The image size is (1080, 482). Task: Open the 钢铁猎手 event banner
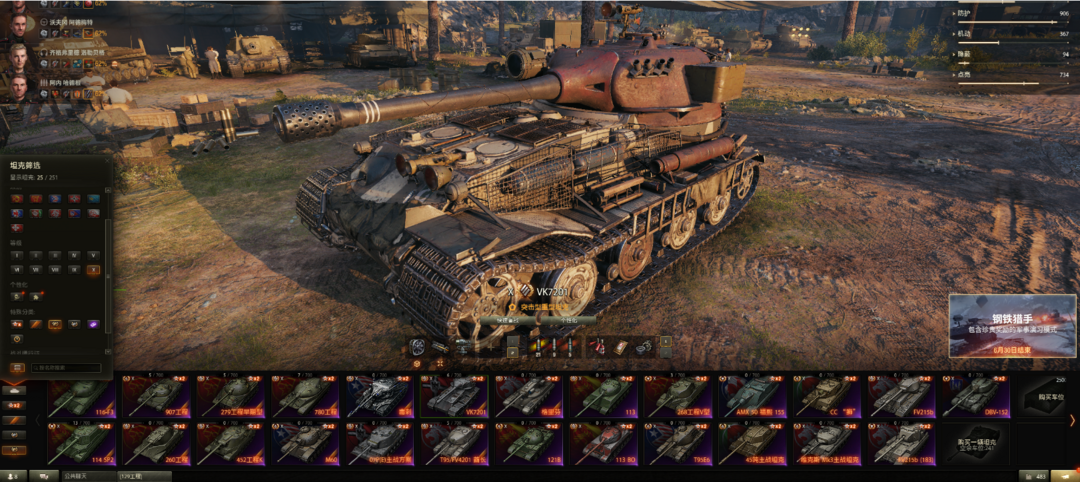(x=1012, y=326)
